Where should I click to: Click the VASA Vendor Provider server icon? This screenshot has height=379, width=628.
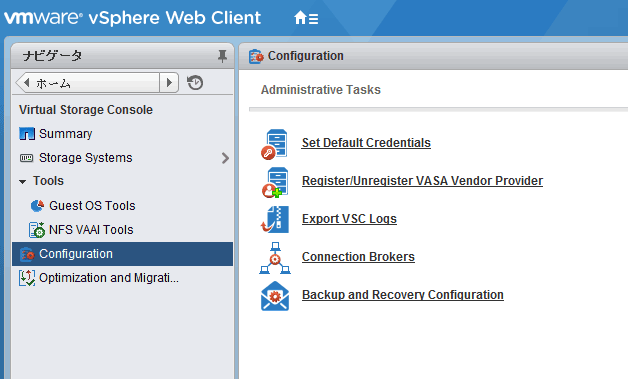click(275, 182)
